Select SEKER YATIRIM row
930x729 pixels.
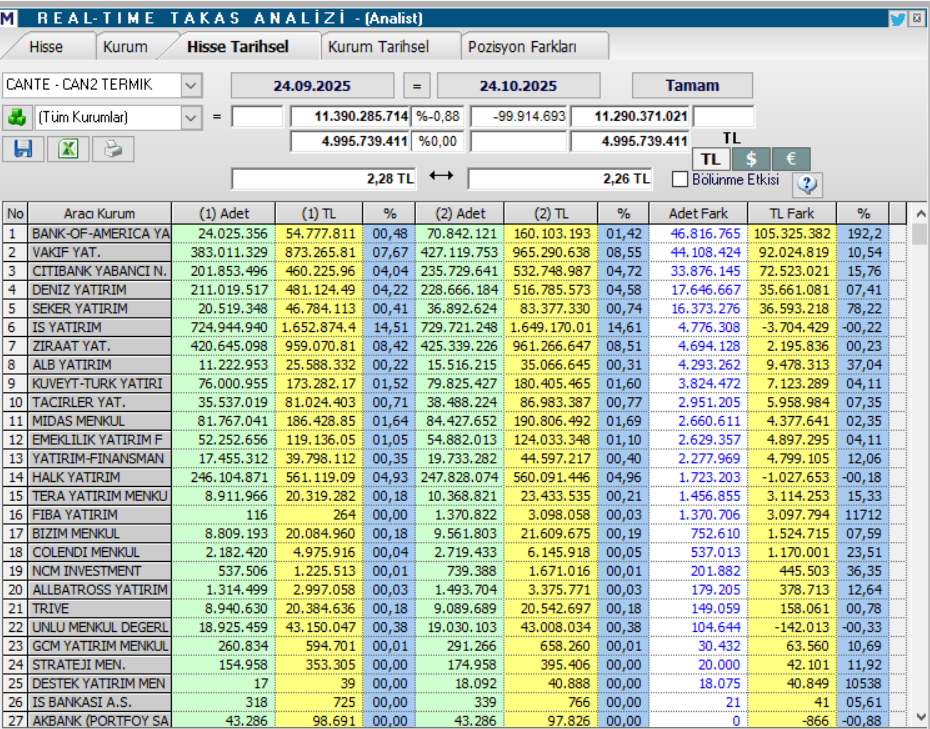(456, 308)
